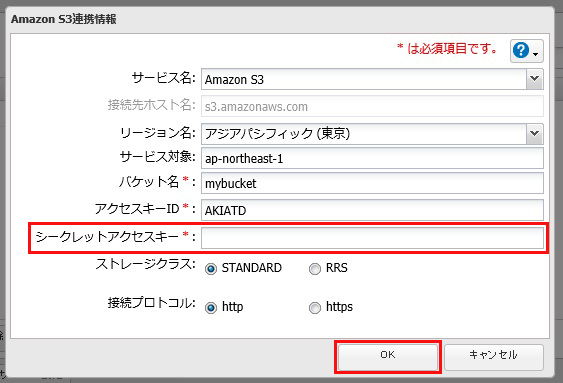The image size is (563, 383).
Task: Choose the http connection protocol radio button
Action: [x=211, y=308]
